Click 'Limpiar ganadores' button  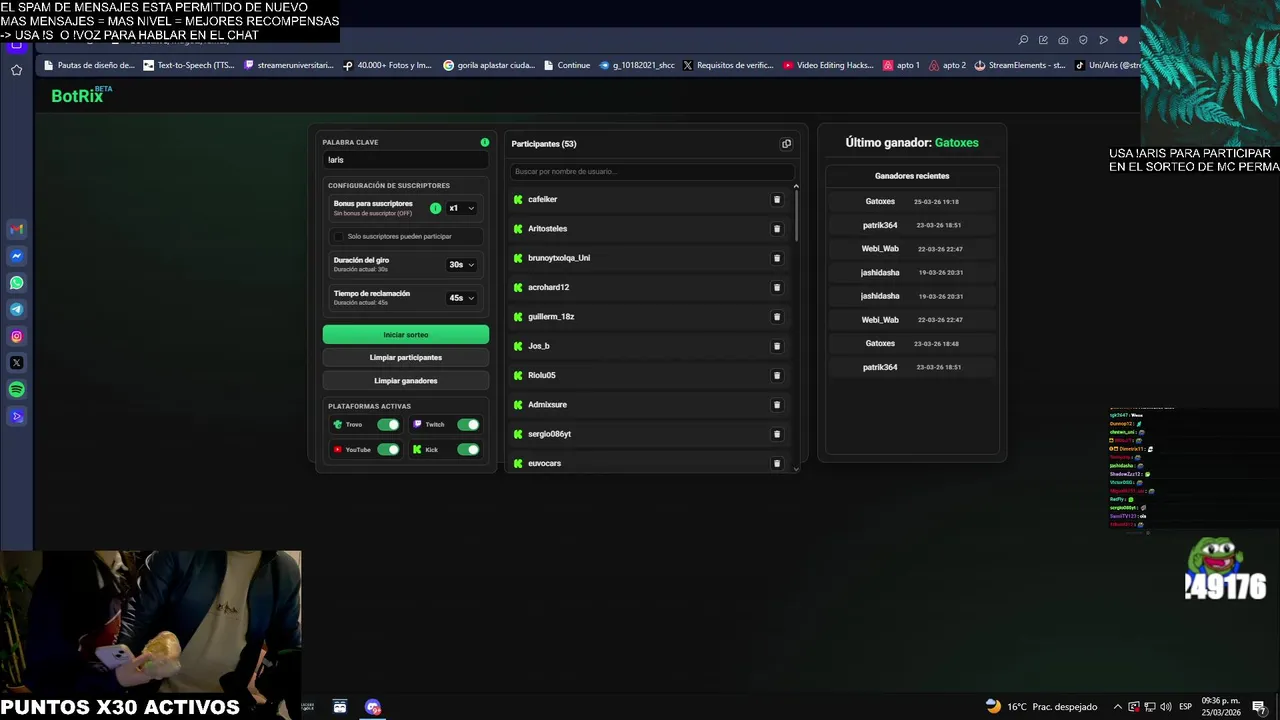click(x=406, y=381)
